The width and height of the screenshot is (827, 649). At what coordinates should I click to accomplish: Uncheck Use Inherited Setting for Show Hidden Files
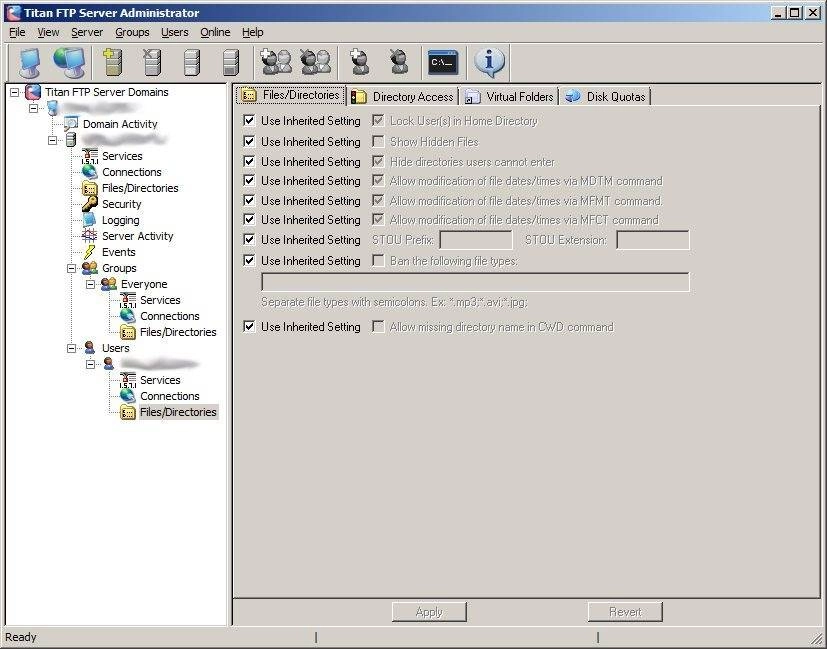click(x=249, y=141)
